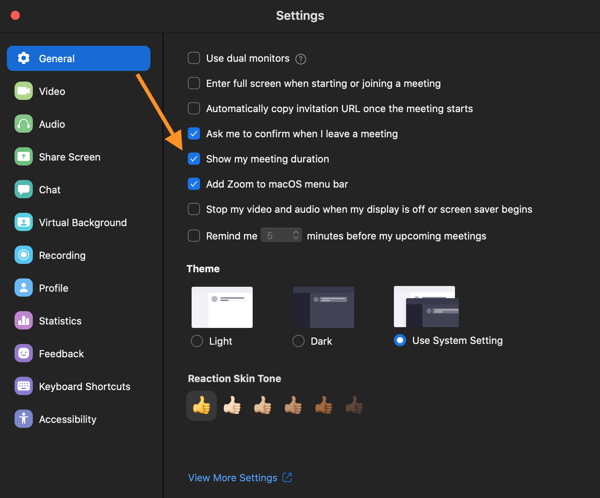Screen dimensions: 600x498
Task: Select Use System Setting radio button
Action: (x=400, y=340)
